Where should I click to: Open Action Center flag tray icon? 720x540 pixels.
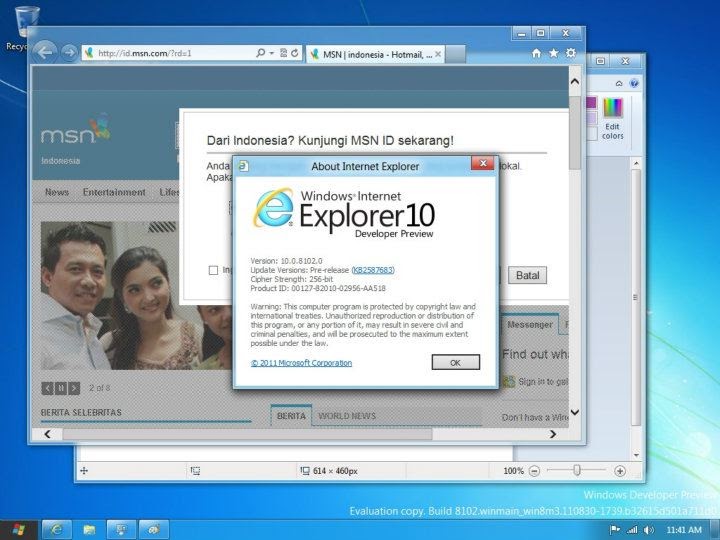point(614,530)
